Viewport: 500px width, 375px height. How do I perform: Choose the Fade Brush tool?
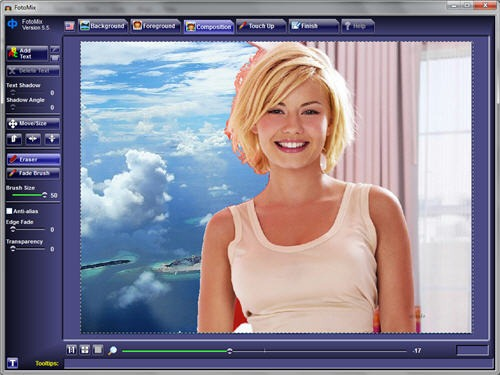pos(33,173)
